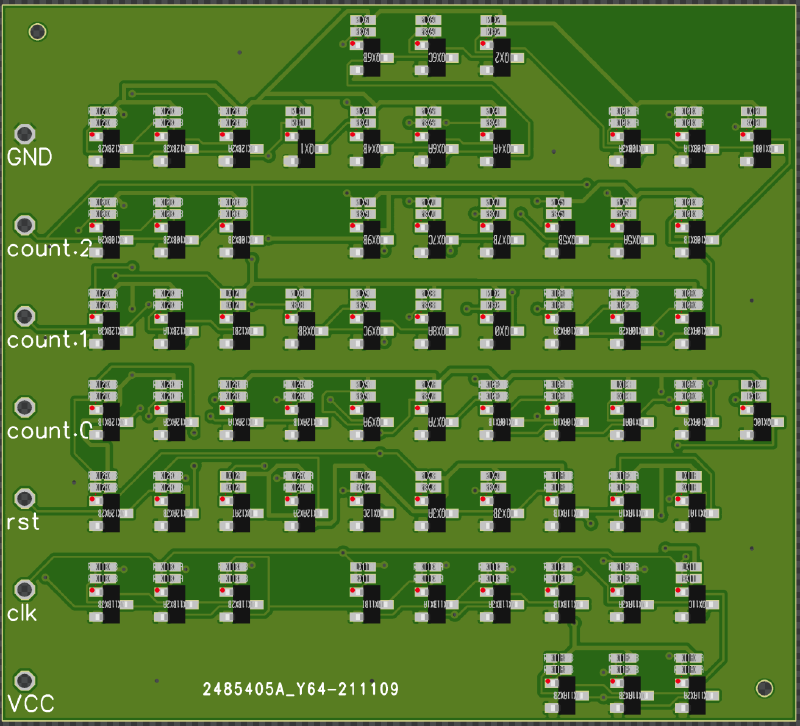Select the transistor labeled 0X2

tap(502, 57)
